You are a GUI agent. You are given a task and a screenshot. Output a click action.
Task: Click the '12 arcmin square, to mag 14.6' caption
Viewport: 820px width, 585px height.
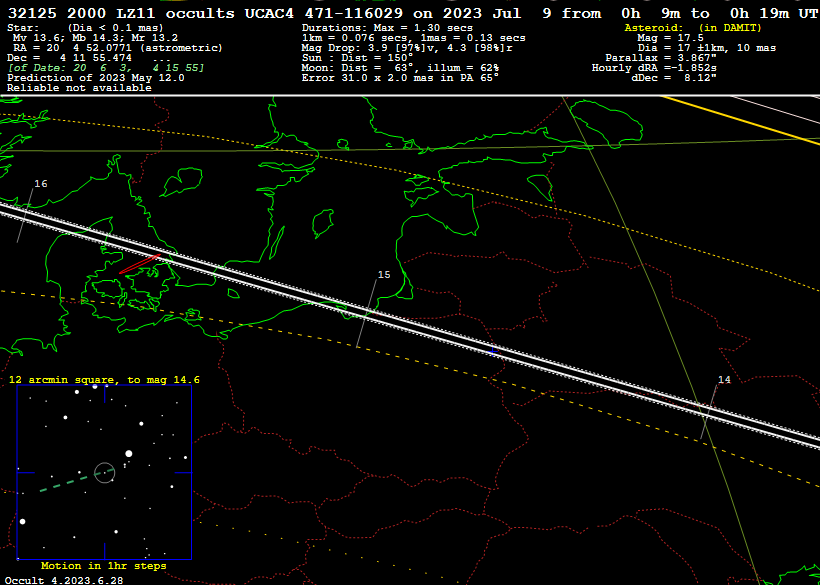click(104, 380)
